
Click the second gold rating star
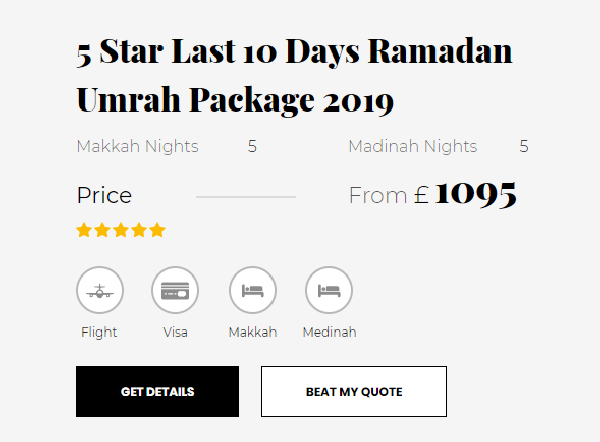(103, 231)
